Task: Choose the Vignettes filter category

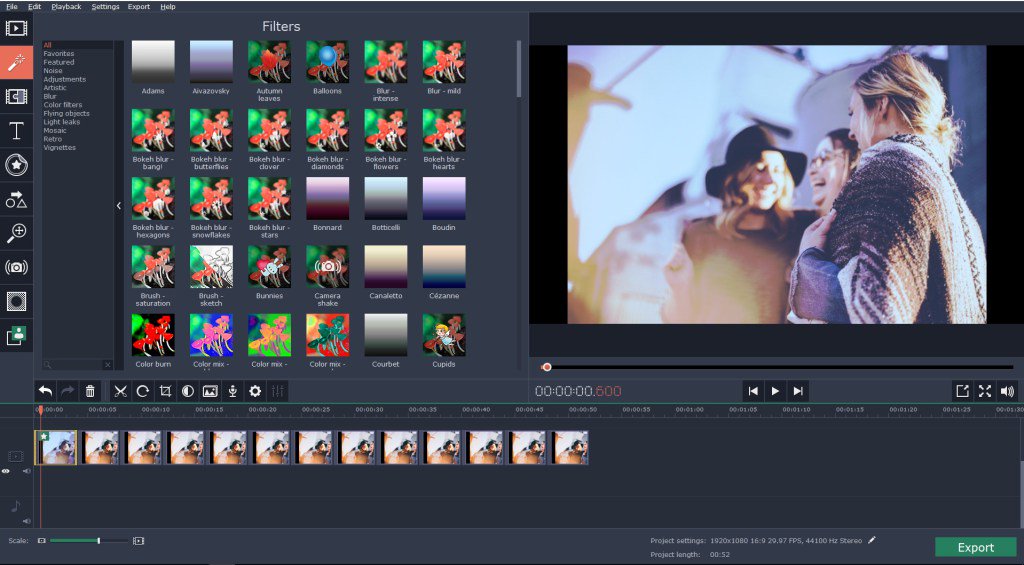Action: click(60, 148)
